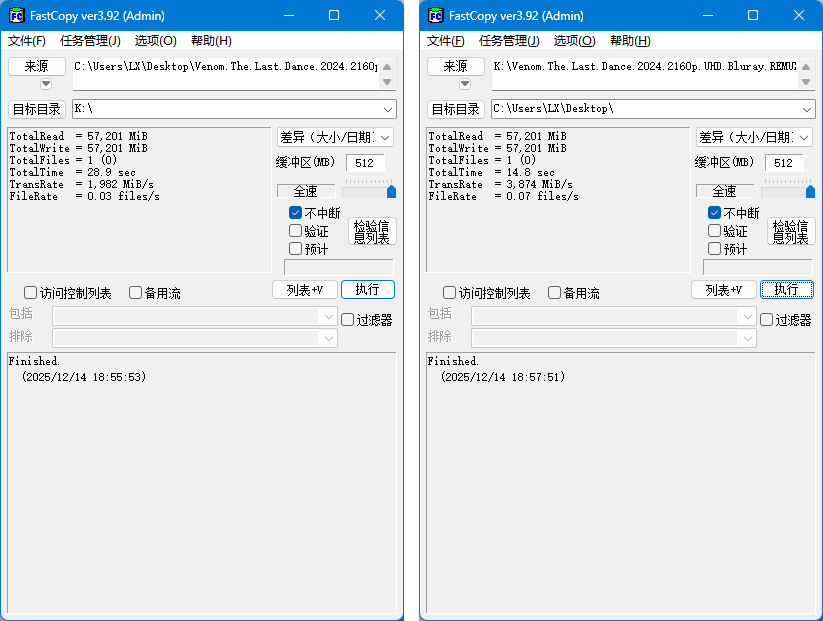This screenshot has width=823, height=621.
Task: Click speed slider handle in left window
Action: coord(391,192)
